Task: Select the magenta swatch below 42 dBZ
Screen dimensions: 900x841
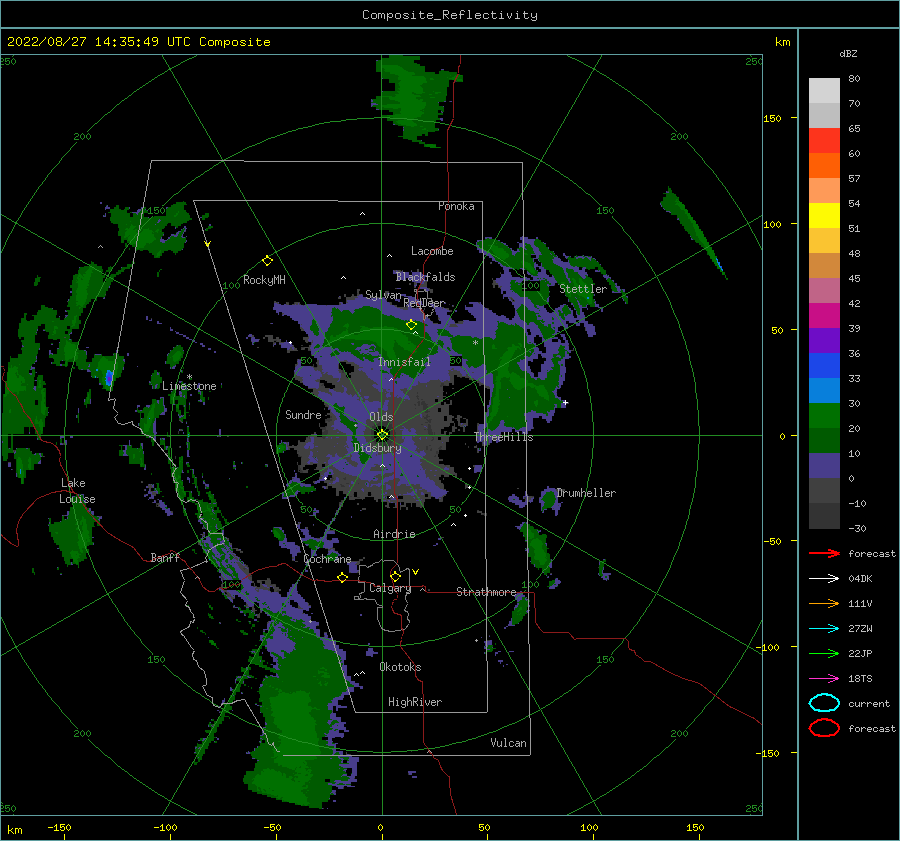Action: click(824, 316)
